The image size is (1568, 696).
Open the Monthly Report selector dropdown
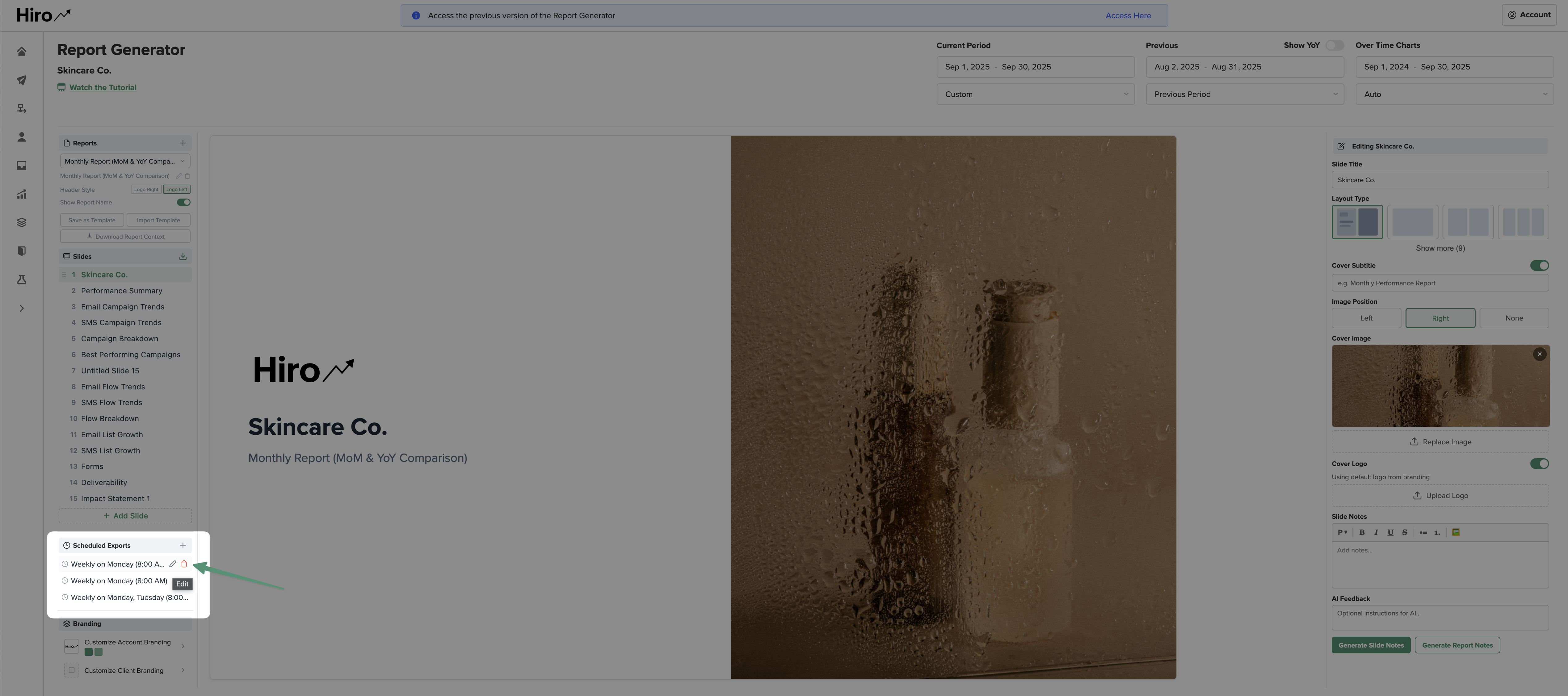(x=125, y=161)
